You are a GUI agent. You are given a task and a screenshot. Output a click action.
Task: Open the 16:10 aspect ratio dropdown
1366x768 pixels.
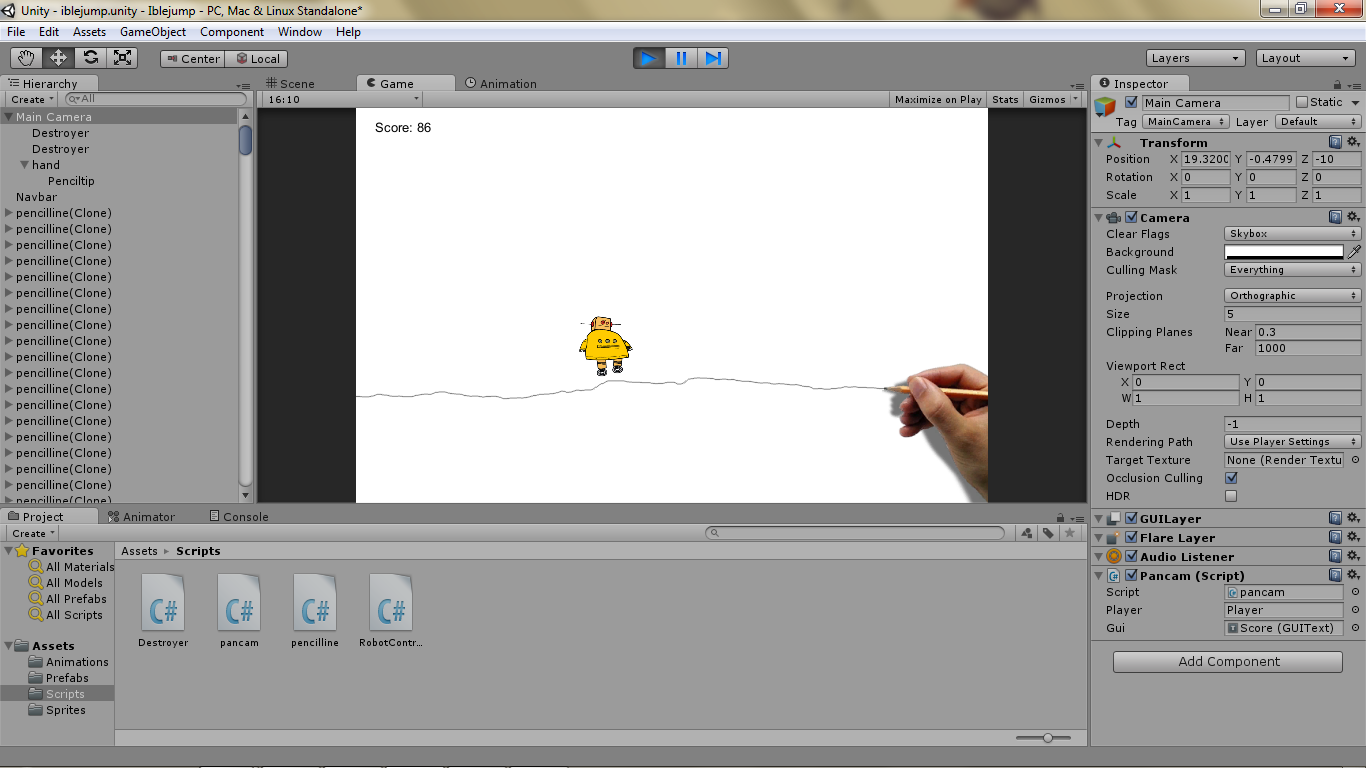pyautogui.click(x=342, y=99)
